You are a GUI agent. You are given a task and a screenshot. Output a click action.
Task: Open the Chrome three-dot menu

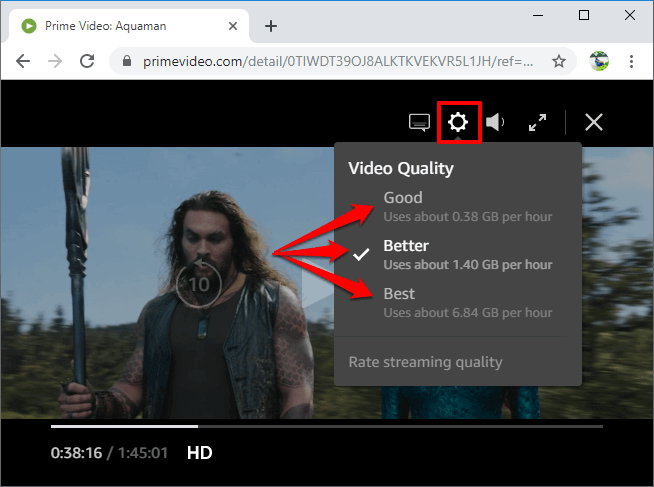633,61
